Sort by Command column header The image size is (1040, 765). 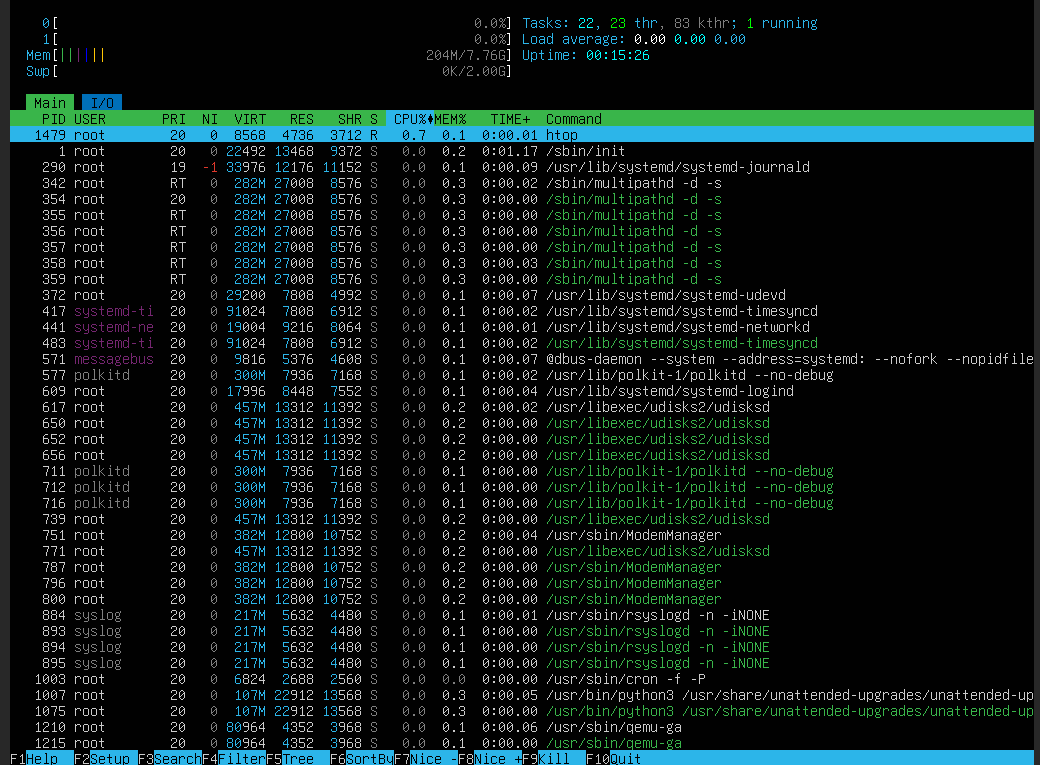pos(574,119)
